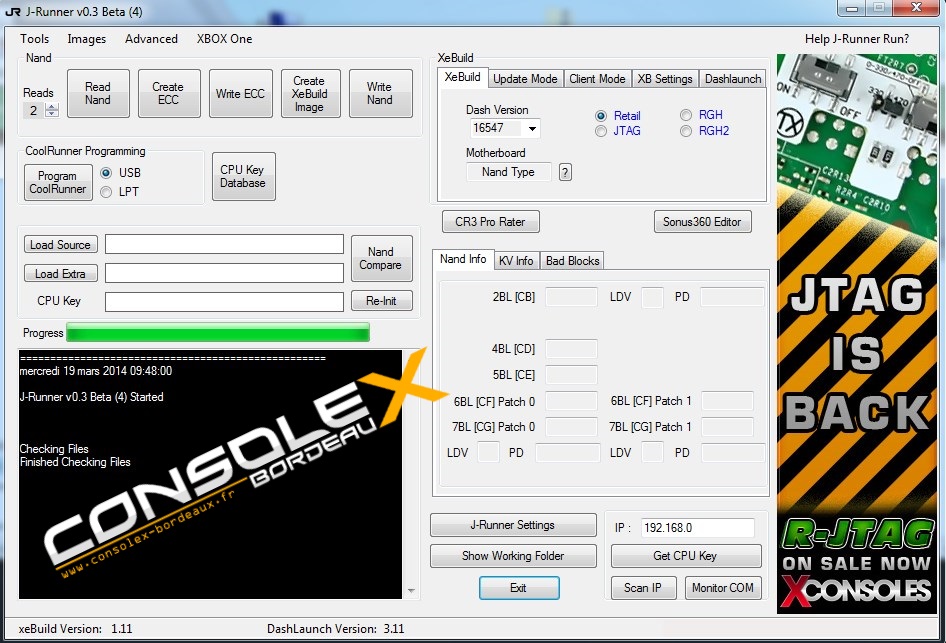Click the IP address field

coord(698,528)
